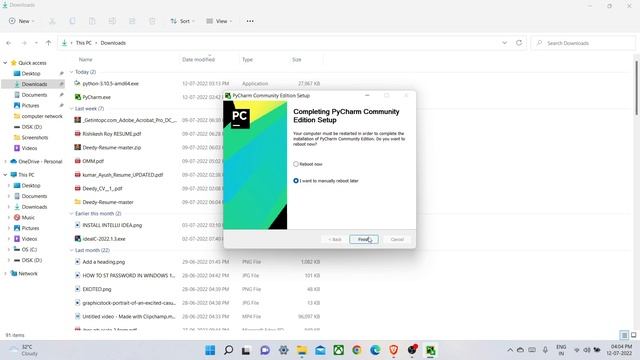
Task: Select Documents under Quick access
Action: coord(34,95)
